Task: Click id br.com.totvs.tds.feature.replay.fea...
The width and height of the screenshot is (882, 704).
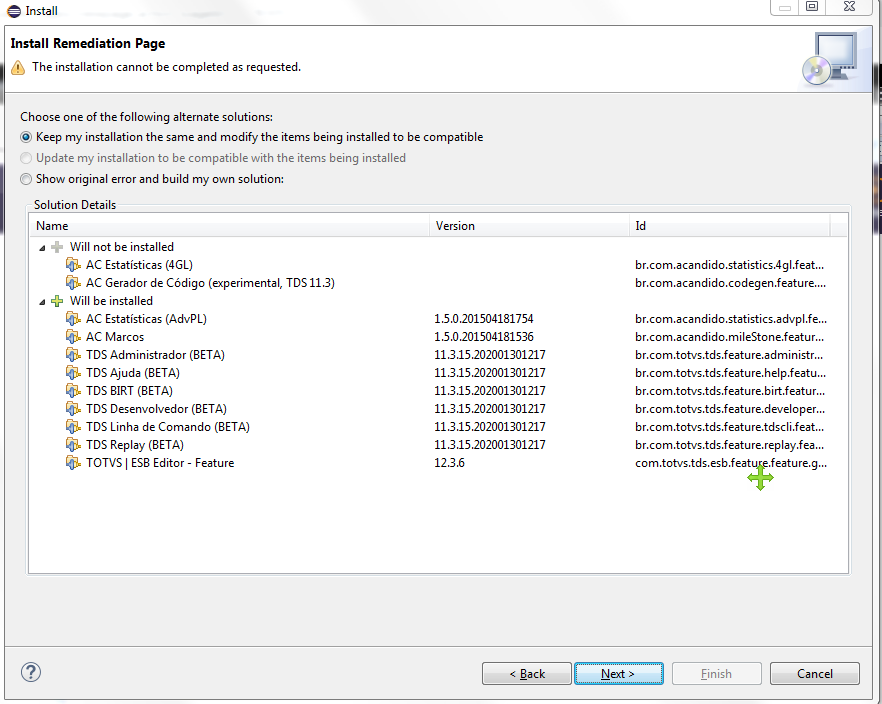Action: point(730,445)
